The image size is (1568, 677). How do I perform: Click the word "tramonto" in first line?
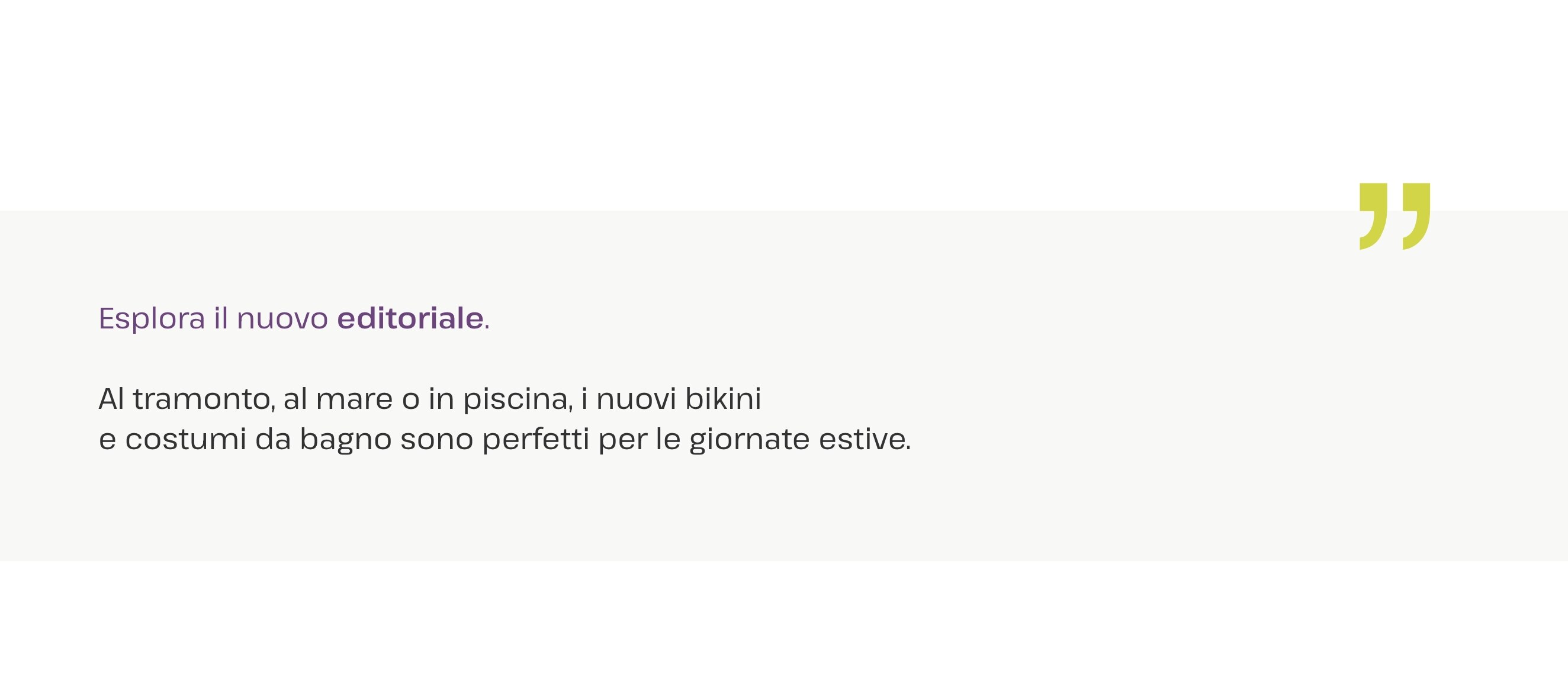click(201, 399)
